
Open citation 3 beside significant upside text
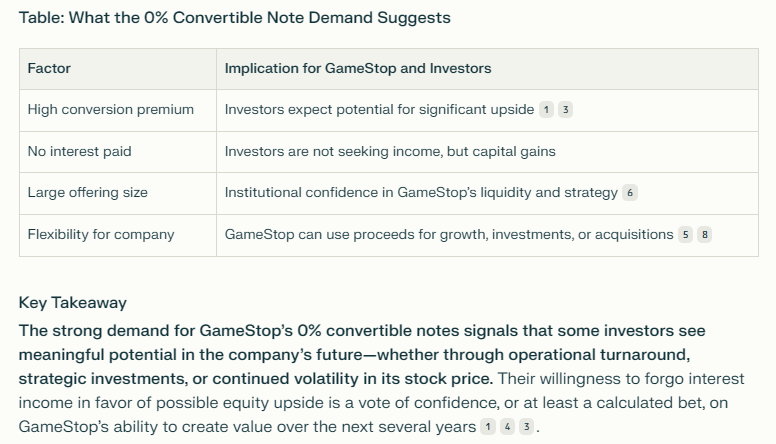click(x=566, y=110)
